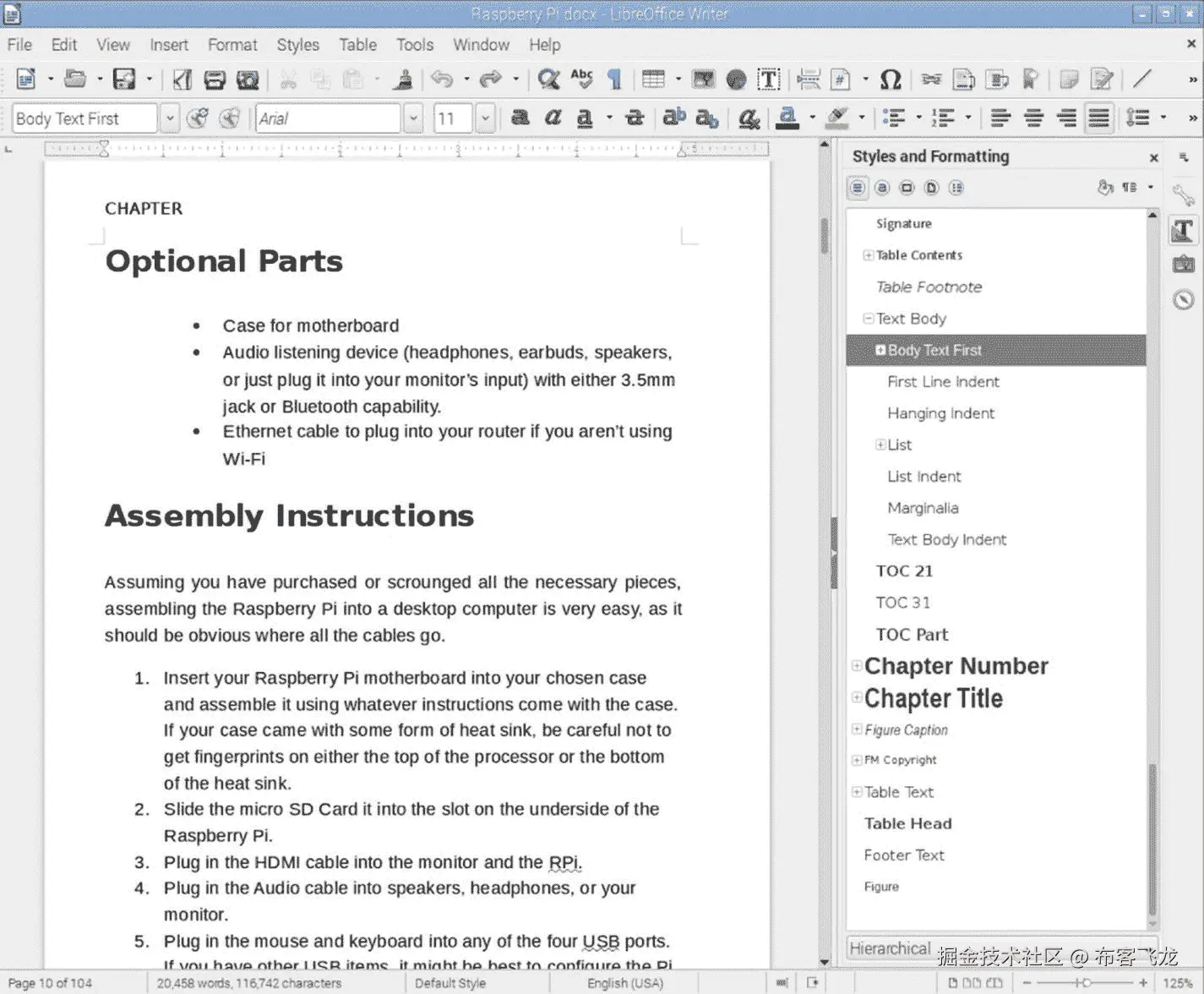Toggle strikethrough formatting
Screen dimensions: 1204x994
(x=635, y=118)
